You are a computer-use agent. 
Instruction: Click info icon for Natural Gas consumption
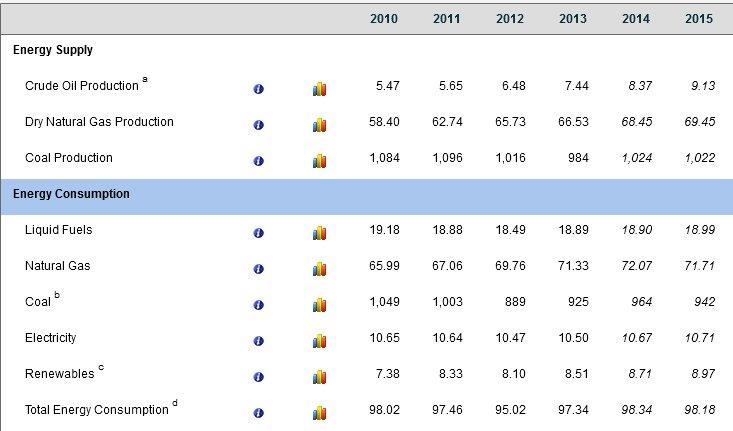(258, 269)
